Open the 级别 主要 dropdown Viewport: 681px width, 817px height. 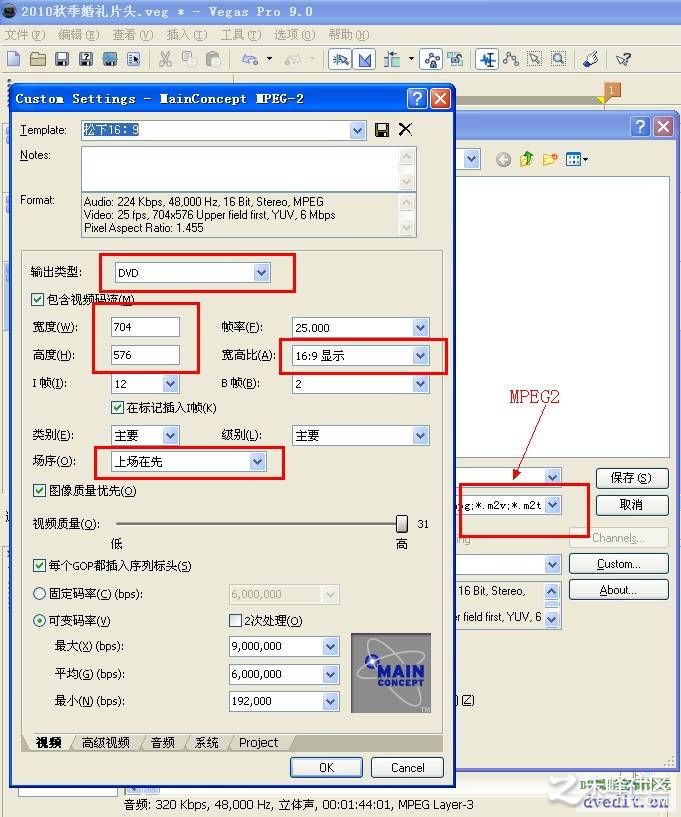click(x=420, y=435)
